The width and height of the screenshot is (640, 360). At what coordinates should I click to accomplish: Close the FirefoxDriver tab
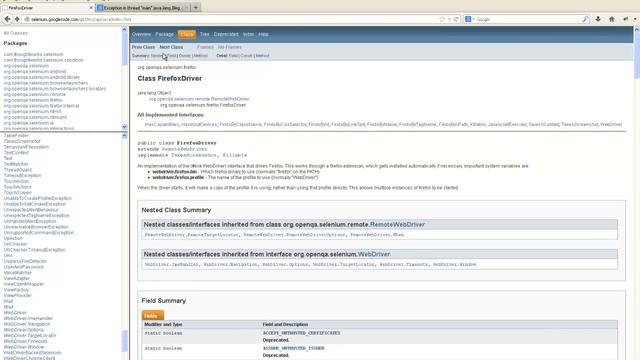(91, 8)
